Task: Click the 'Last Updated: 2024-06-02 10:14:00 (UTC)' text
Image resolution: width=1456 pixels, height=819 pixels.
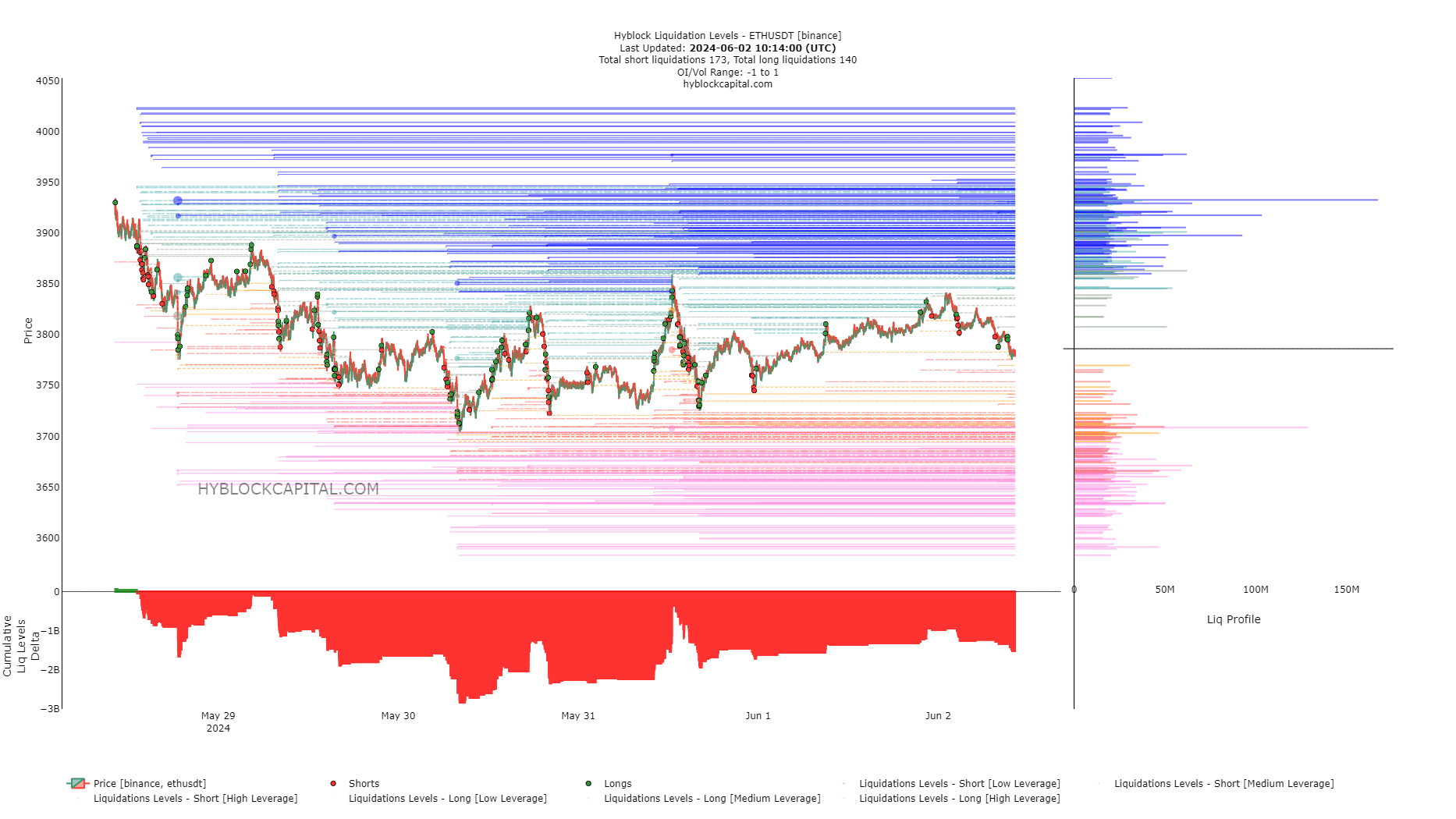Action: pos(727,48)
